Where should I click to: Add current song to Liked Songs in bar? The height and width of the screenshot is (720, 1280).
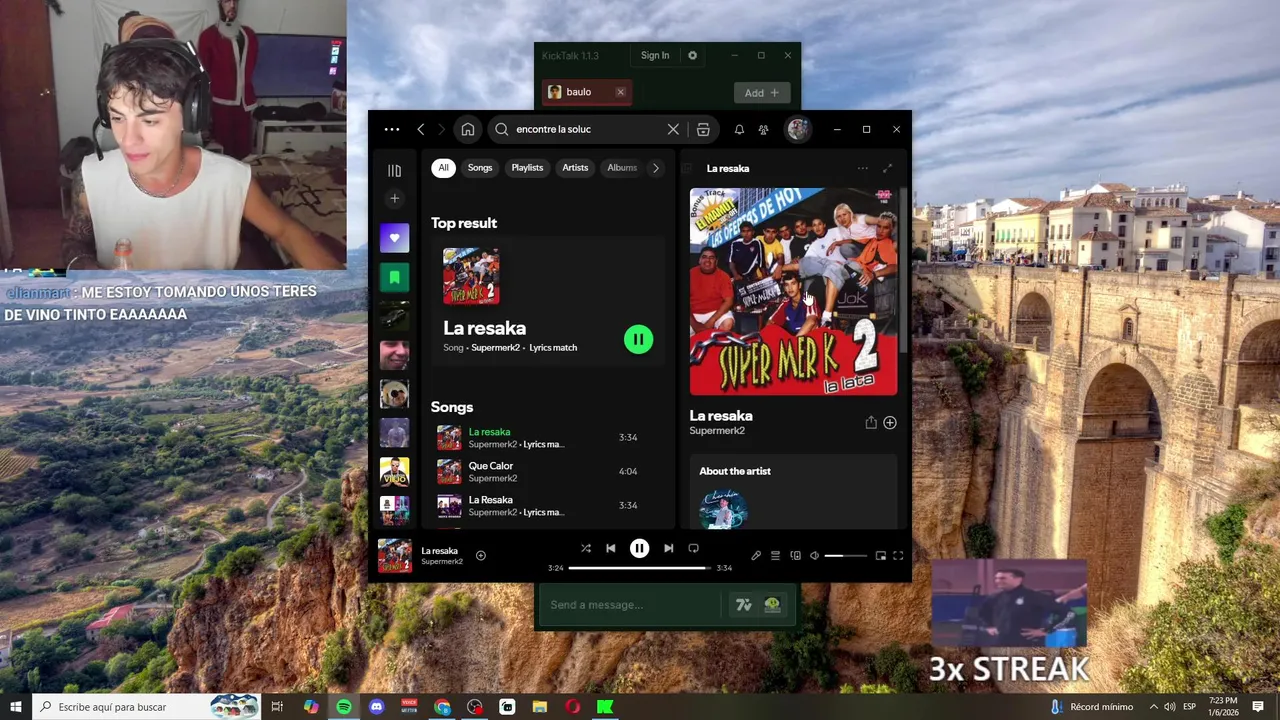click(x=480, y=555)
